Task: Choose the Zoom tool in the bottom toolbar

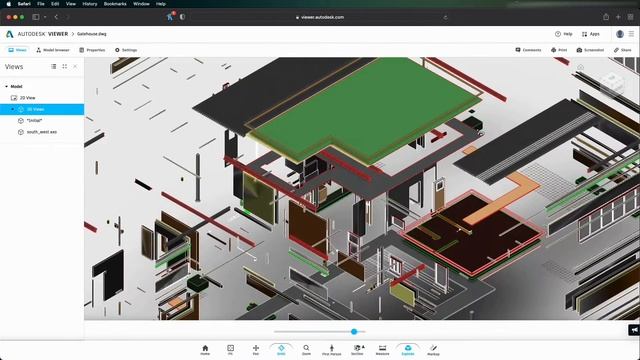Action: [306, 350]
